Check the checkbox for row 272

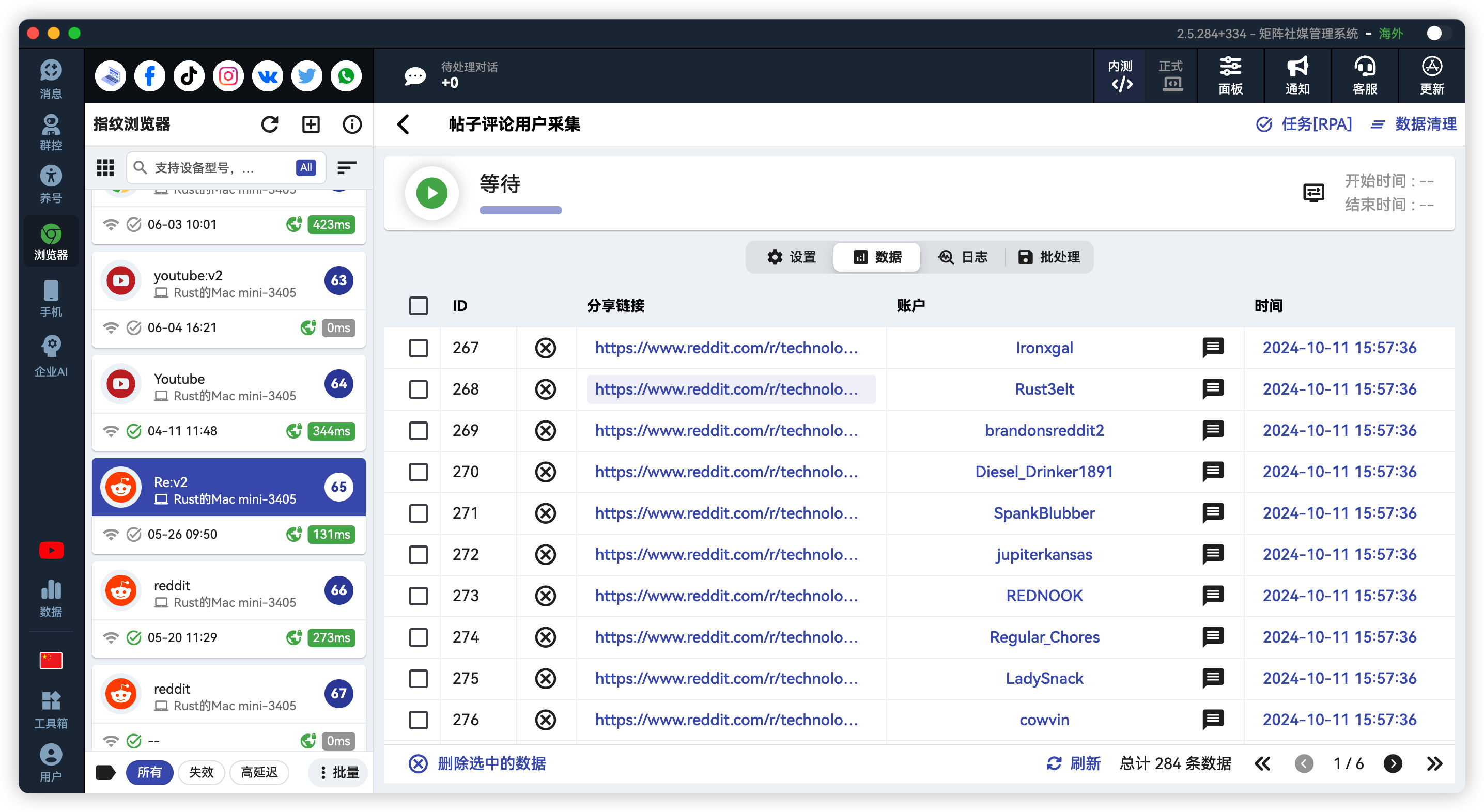point(418,555)
